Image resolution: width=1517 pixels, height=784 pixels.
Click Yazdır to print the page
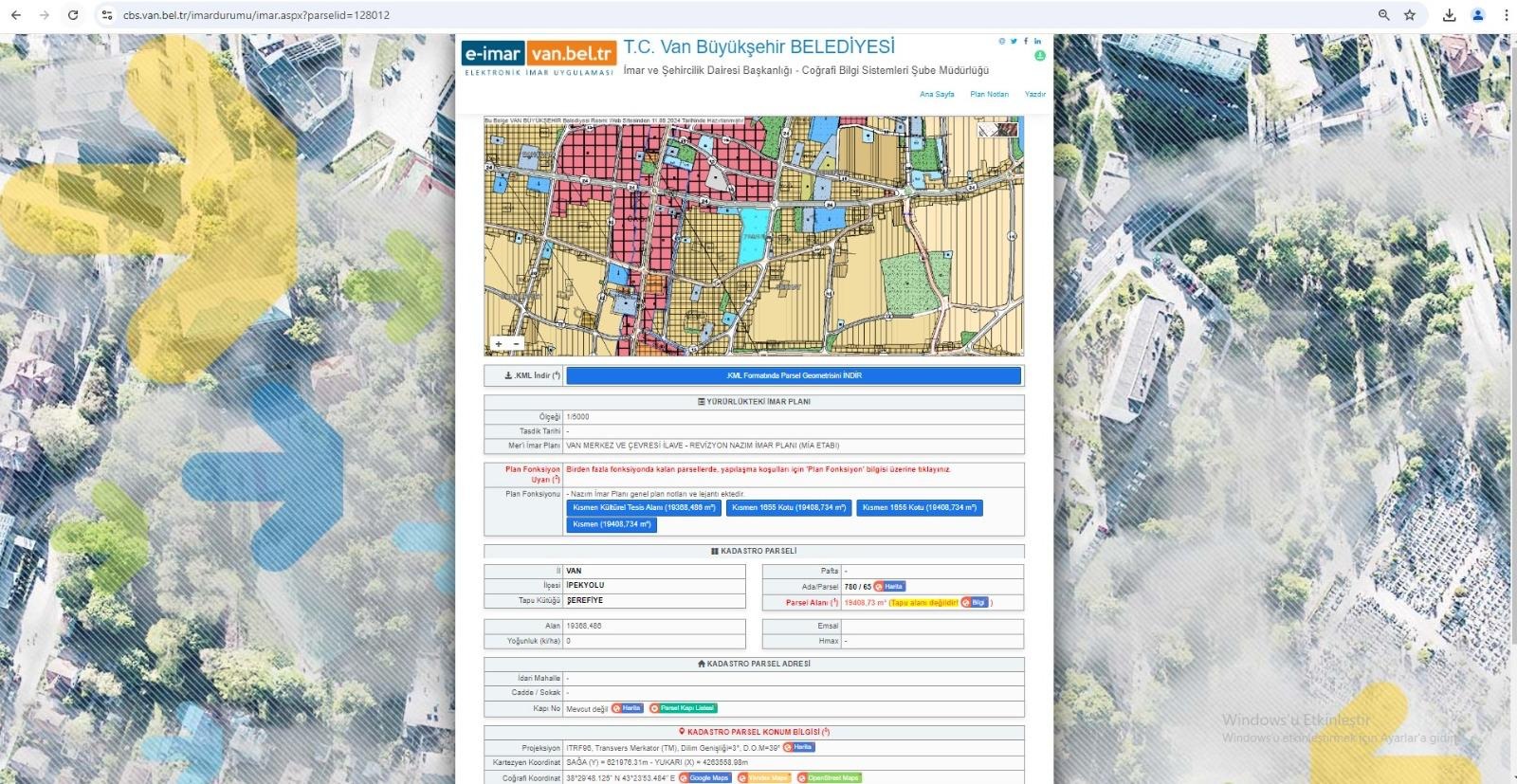coord(1034,95)
